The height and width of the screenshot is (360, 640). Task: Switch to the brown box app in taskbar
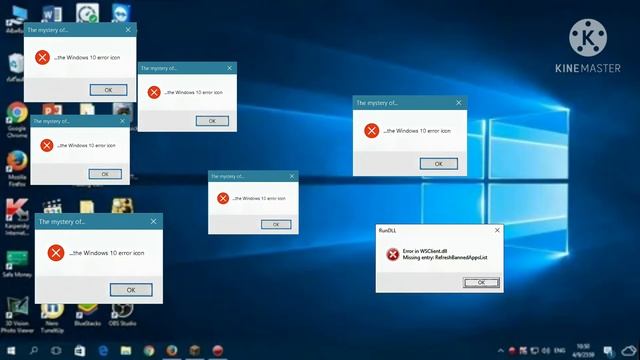click(195, 351)
